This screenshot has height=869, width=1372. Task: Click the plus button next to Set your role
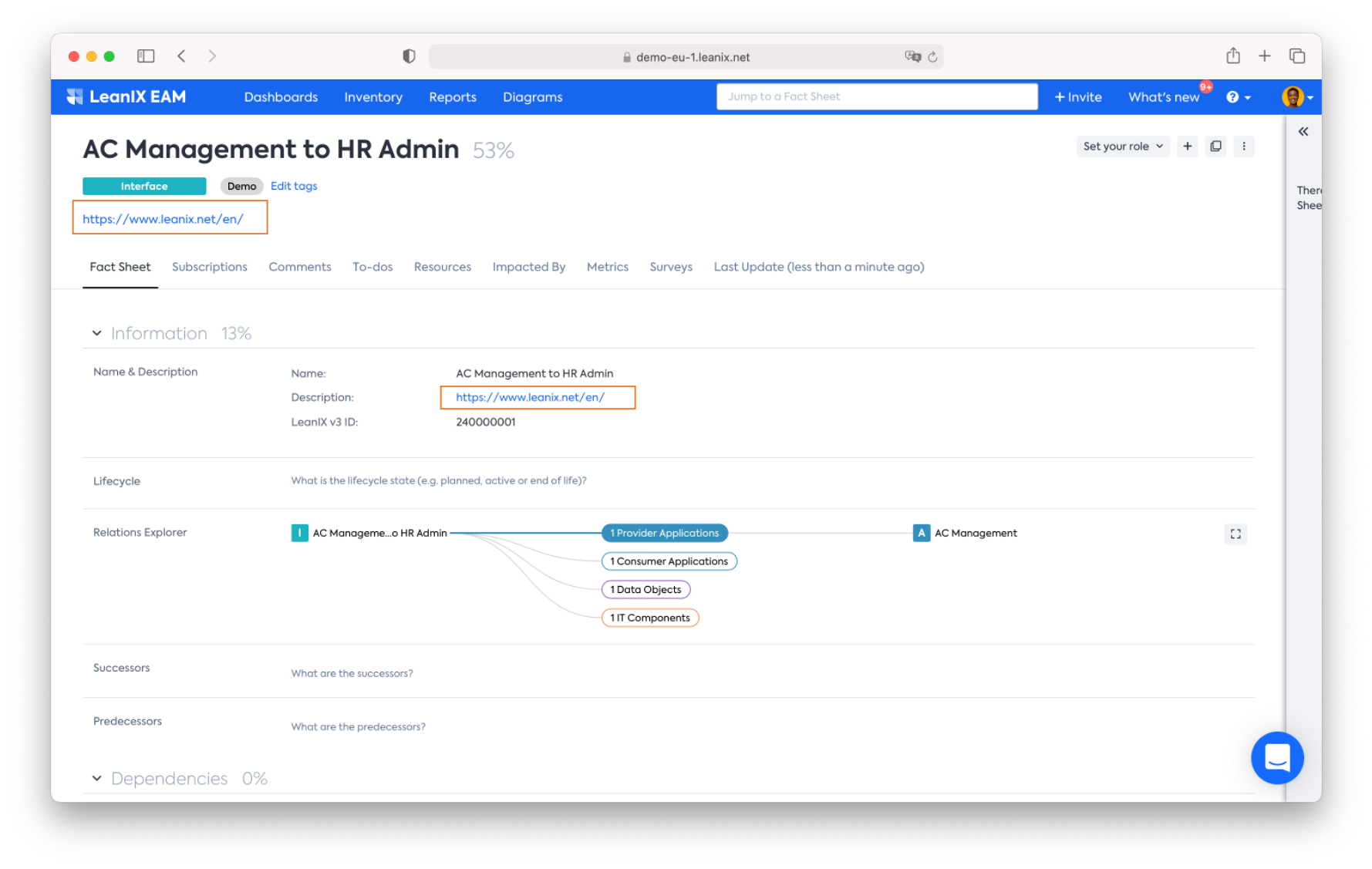pos(1188,147)
